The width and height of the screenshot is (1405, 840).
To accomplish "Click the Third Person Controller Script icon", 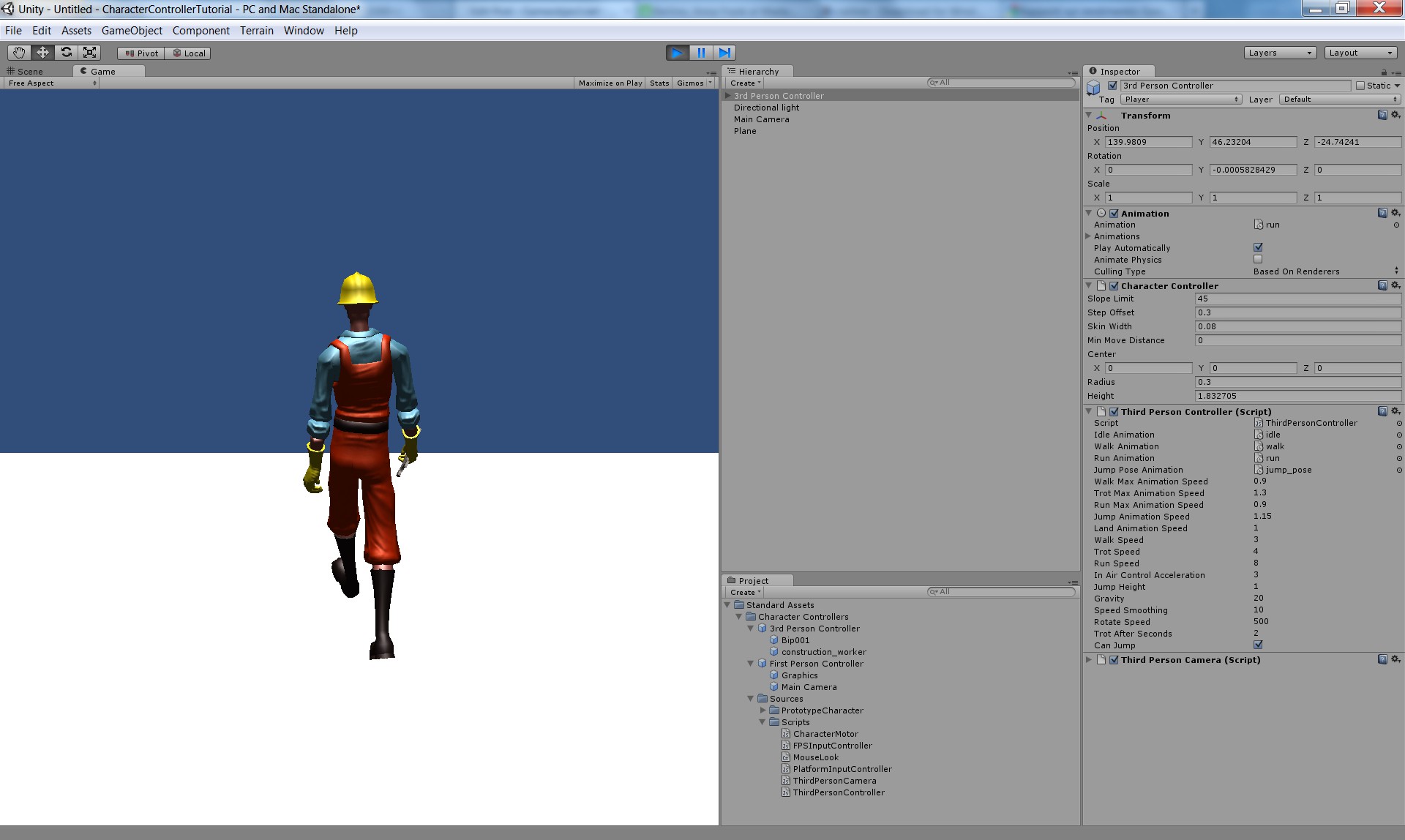I will pyautogui.click(x=1102, y=411).
